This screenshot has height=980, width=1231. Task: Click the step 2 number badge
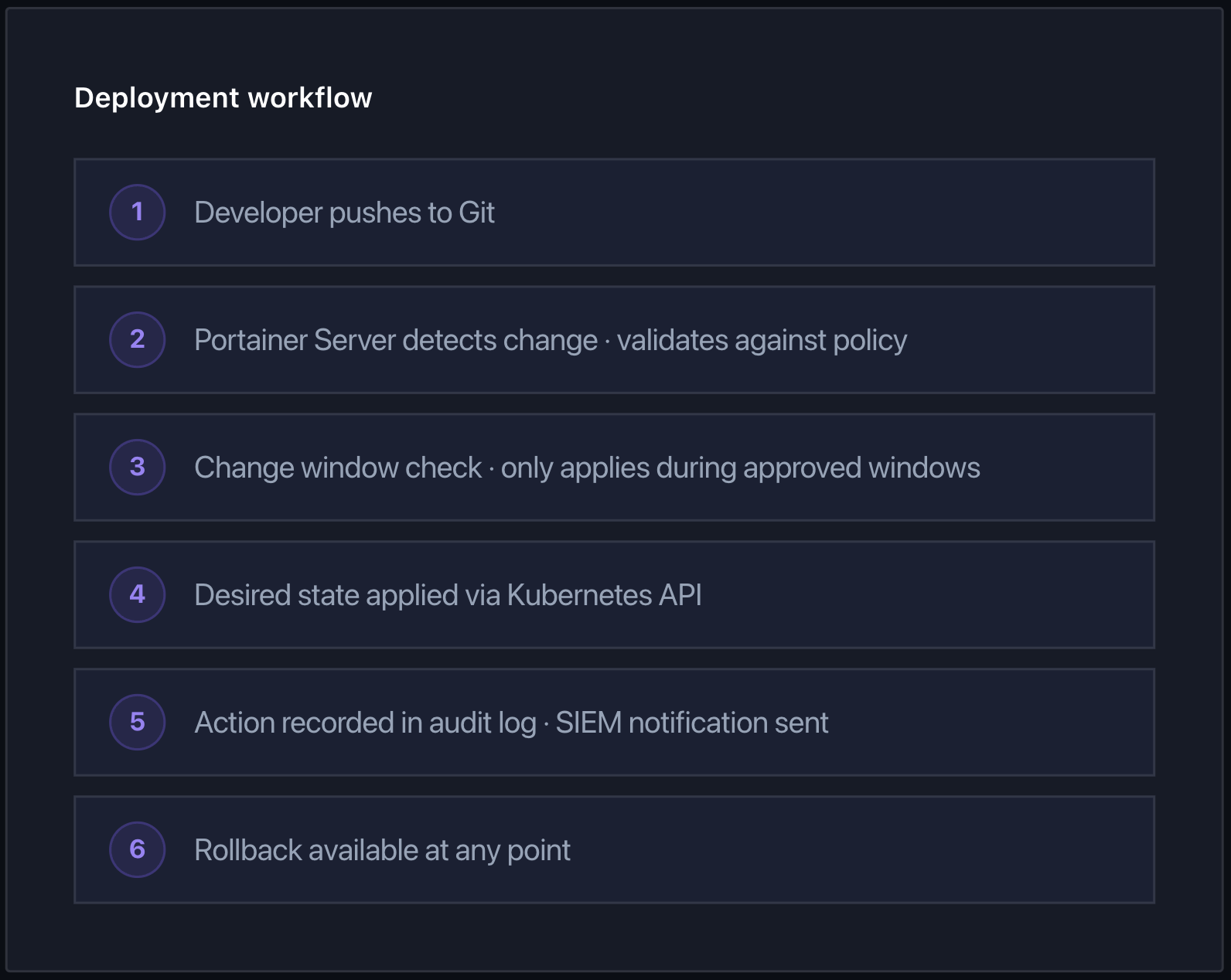(x=138, y=339)
